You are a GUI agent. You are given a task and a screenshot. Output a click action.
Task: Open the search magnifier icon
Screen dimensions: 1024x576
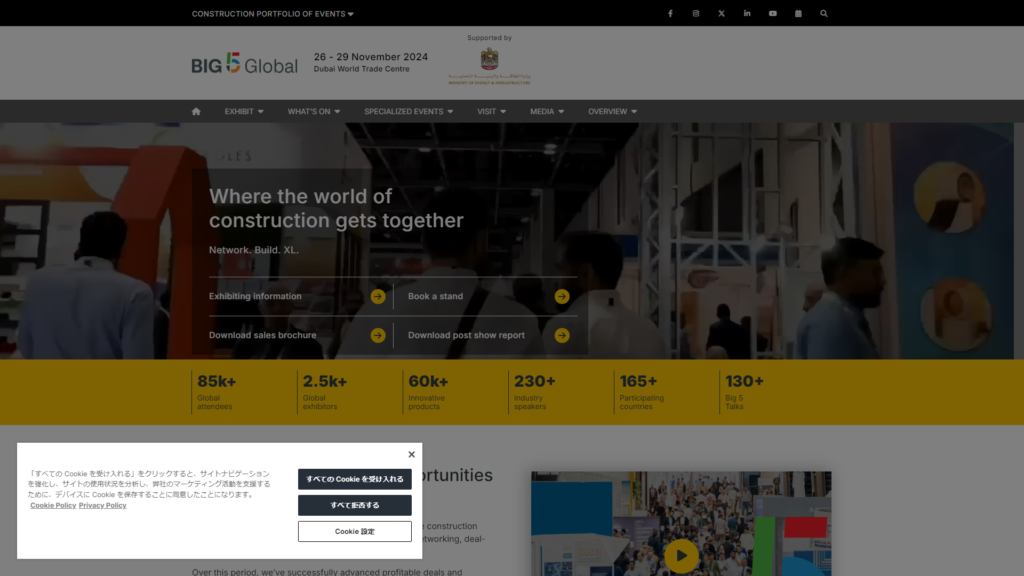pyautogui.click(x=824, y=13)
